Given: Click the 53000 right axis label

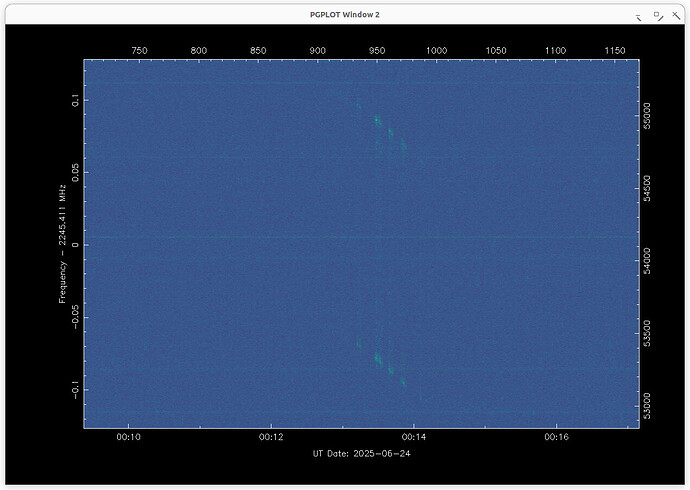Looking at the screenshot, I should (x=646, y=406).
